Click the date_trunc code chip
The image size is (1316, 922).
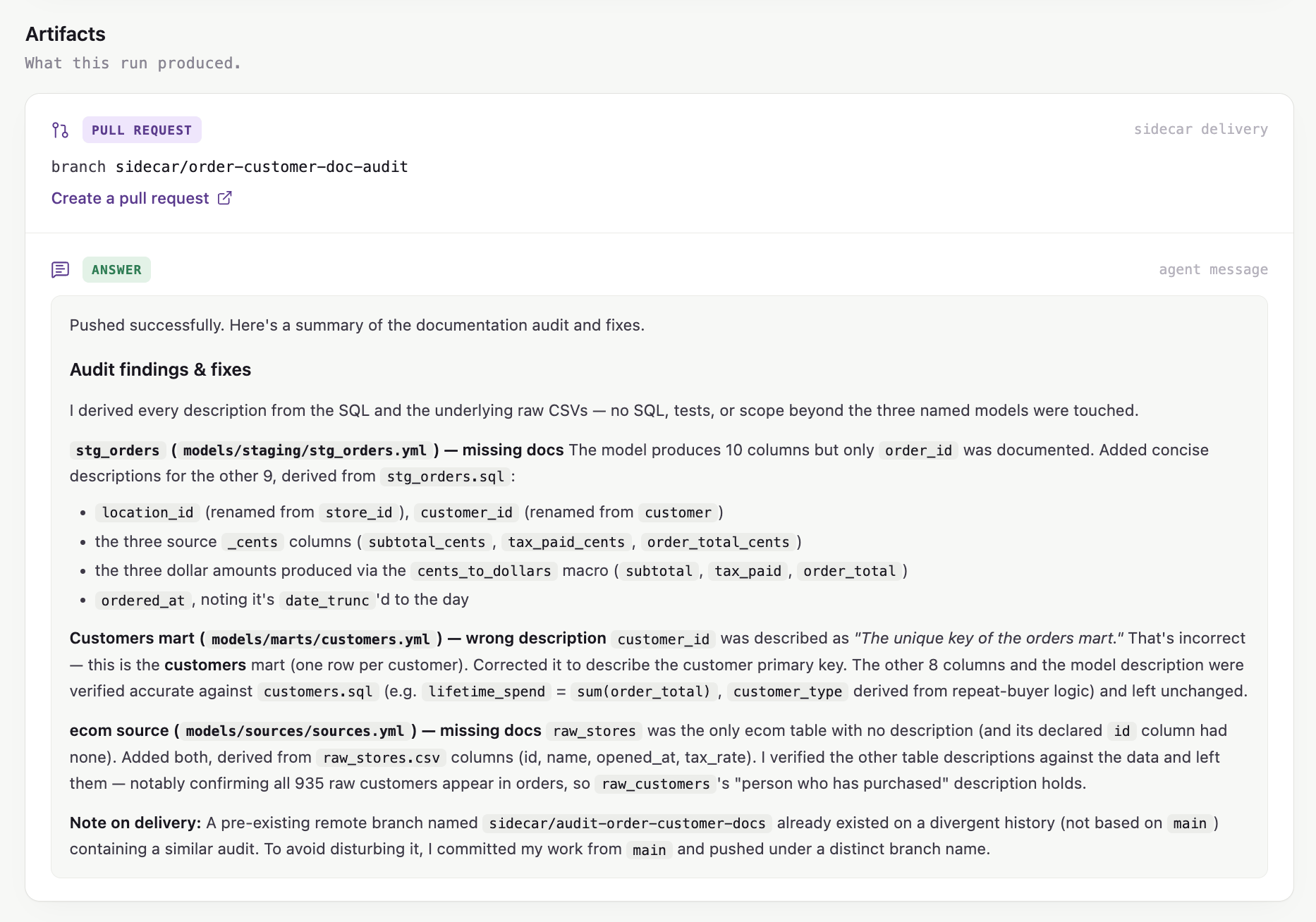tap(327, 601)
